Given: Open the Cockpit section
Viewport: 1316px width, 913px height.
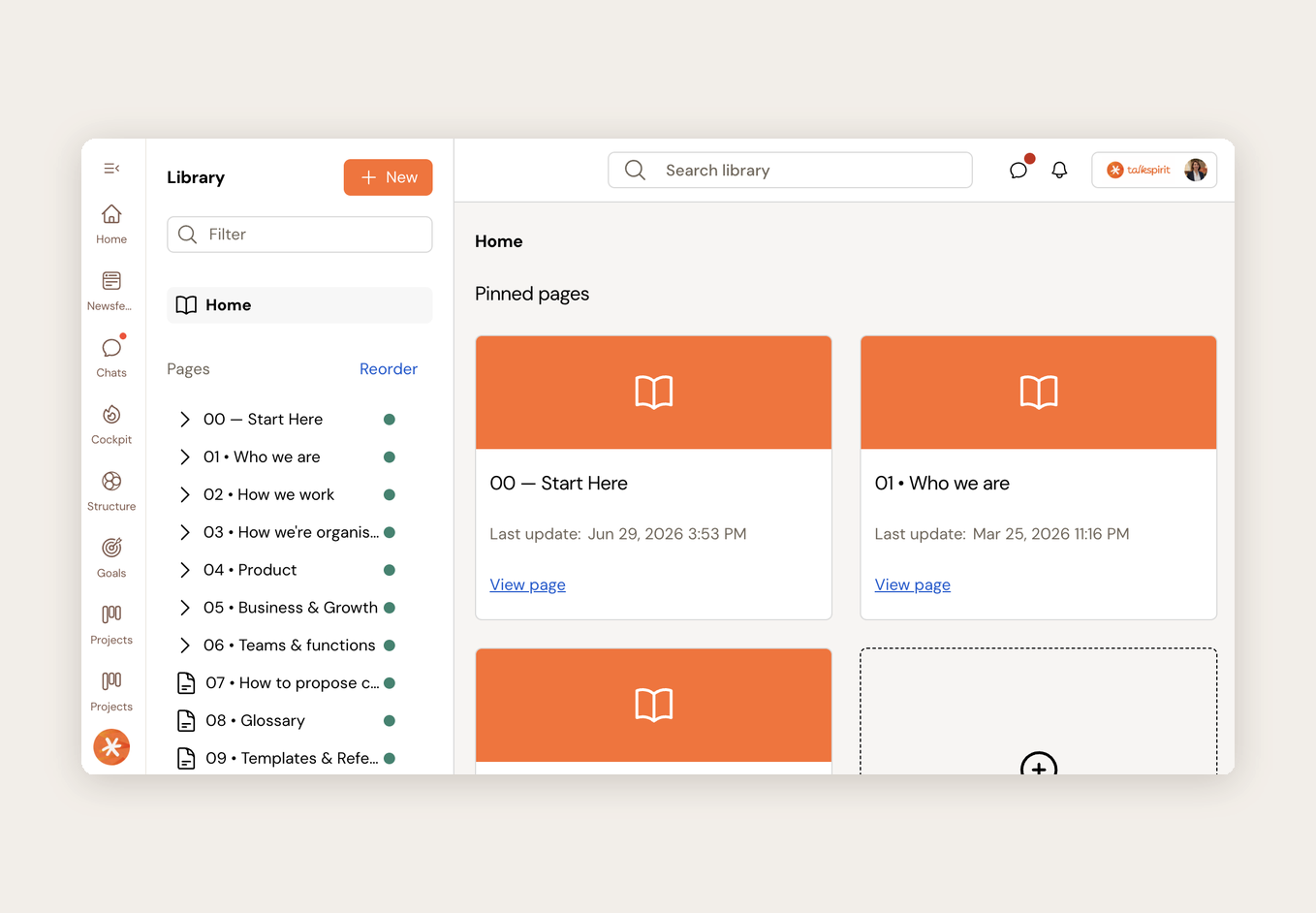Looking at the screenshot, I should point(111,425).
